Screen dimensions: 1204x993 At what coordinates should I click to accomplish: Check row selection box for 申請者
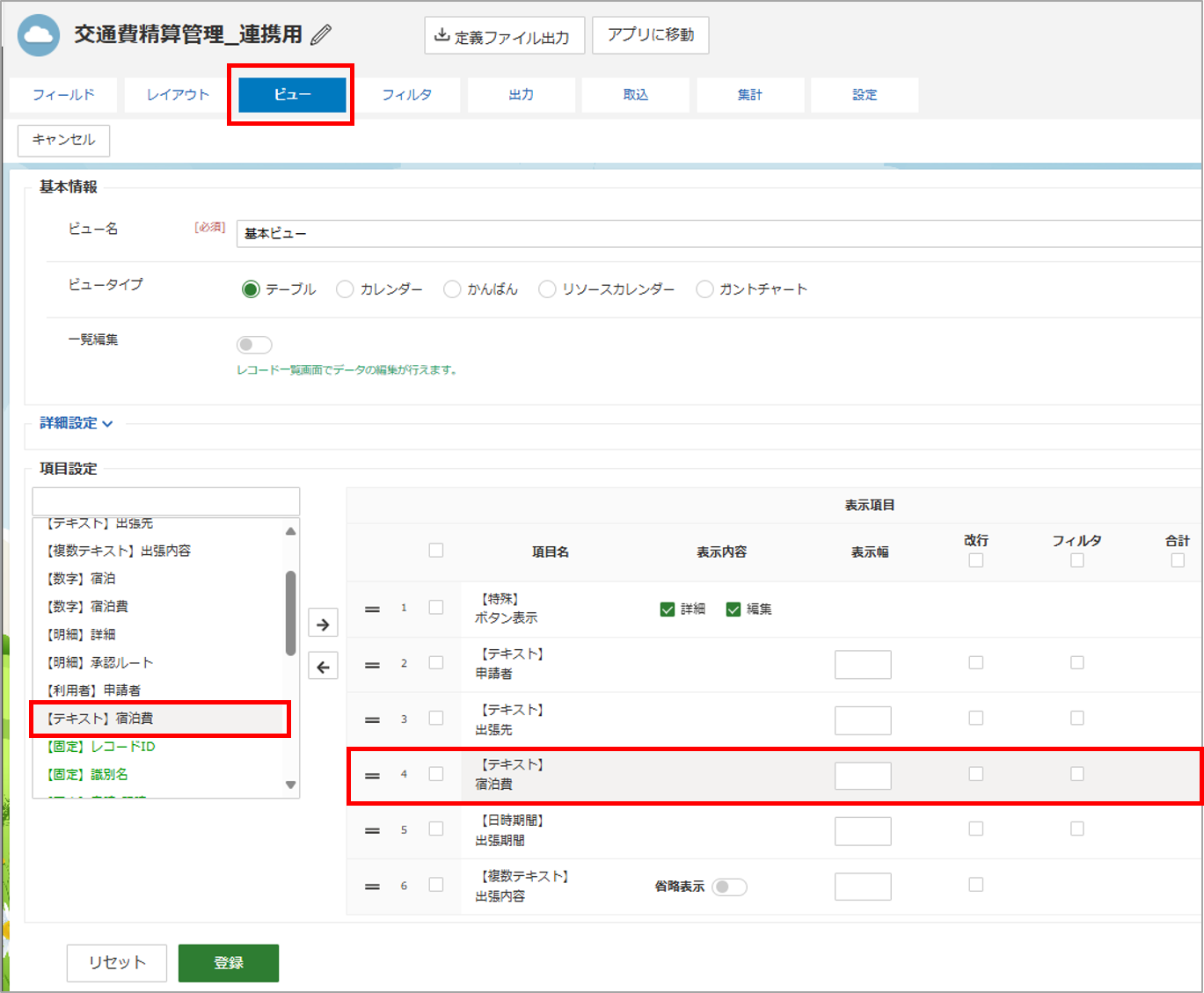(x=436, y=663)
